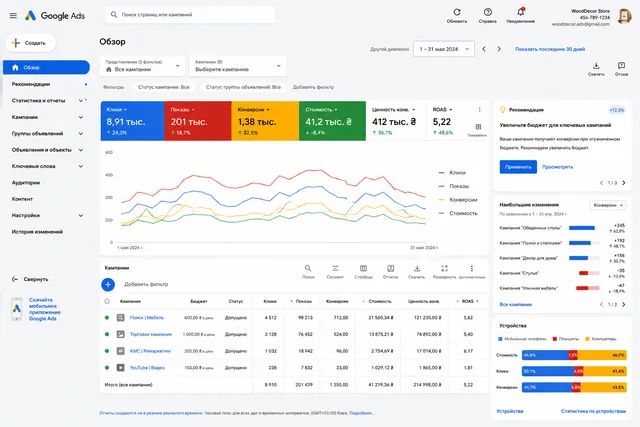The width and height of the screenshot is (640, 427).
Task: Click the Сегмент icon in campaigns table
Action: [335, 268]
